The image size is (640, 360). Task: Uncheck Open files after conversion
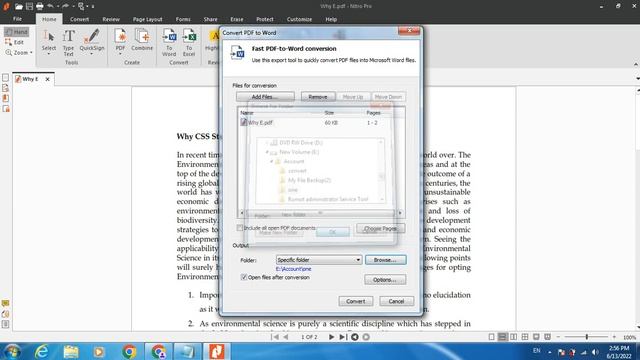[244, 277]
